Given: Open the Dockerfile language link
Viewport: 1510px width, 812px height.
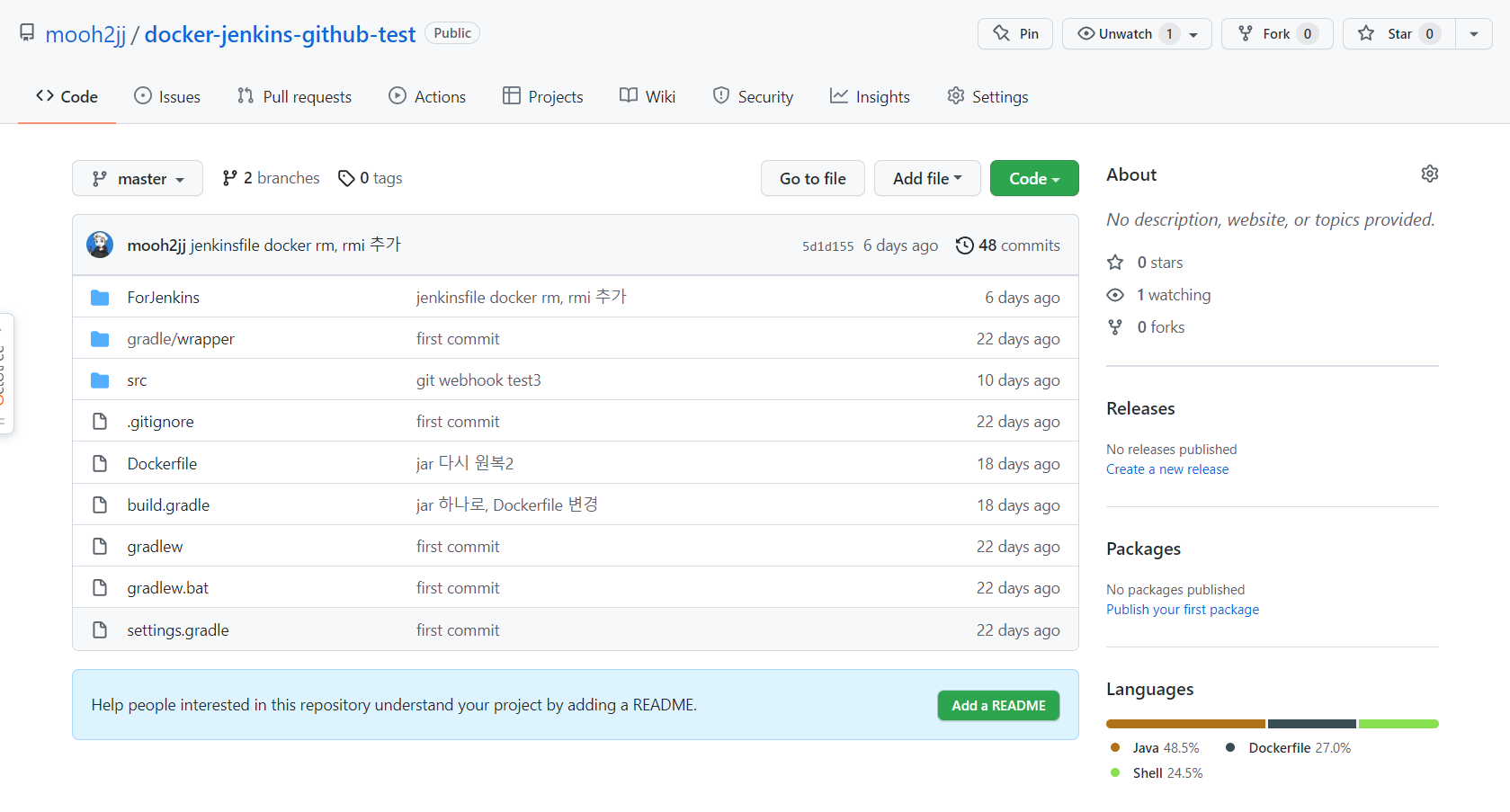Looking at the screenshot, I should [x=1290, y=748].
